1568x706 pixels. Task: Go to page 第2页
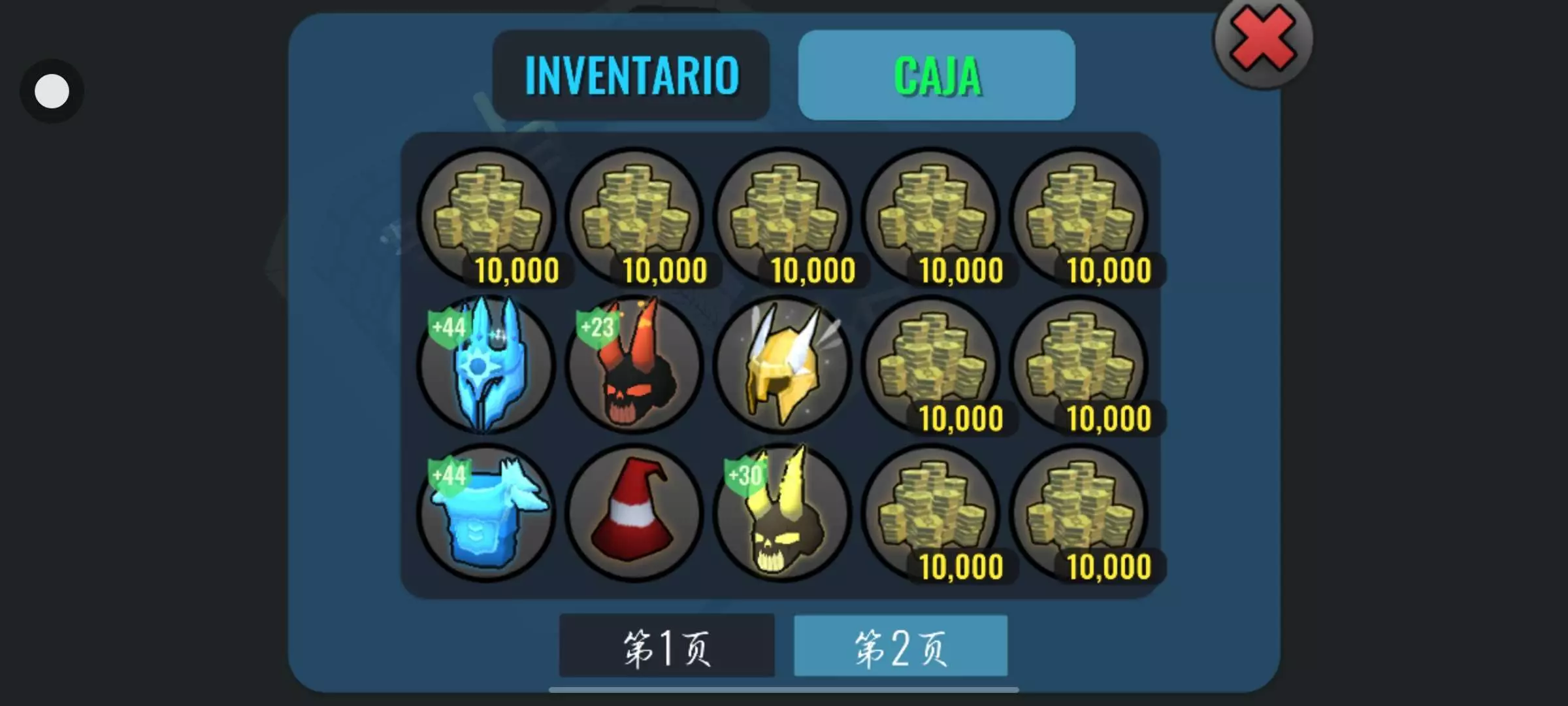pos(900,646)
